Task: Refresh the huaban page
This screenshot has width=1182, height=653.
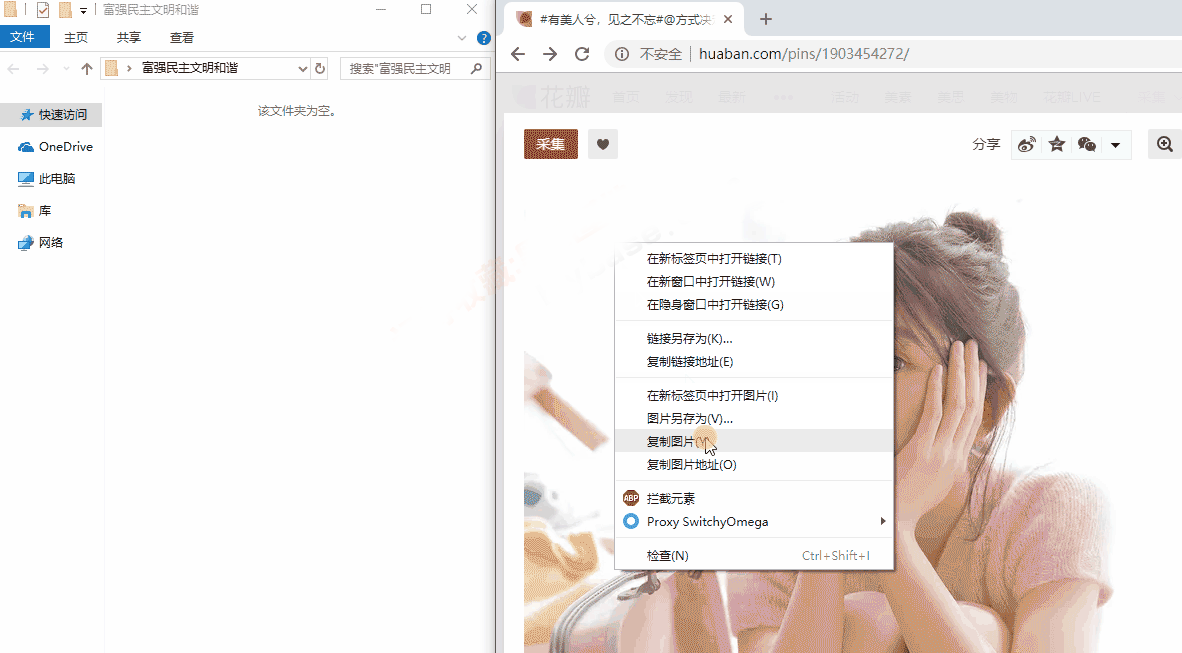Action: point(582,54)
